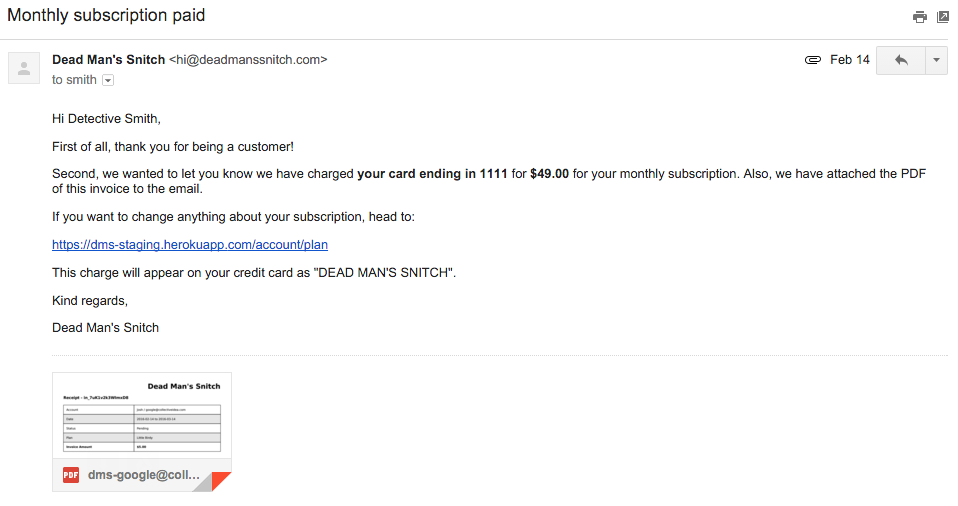Click the sender avatar placeholder

click(24, 68)
